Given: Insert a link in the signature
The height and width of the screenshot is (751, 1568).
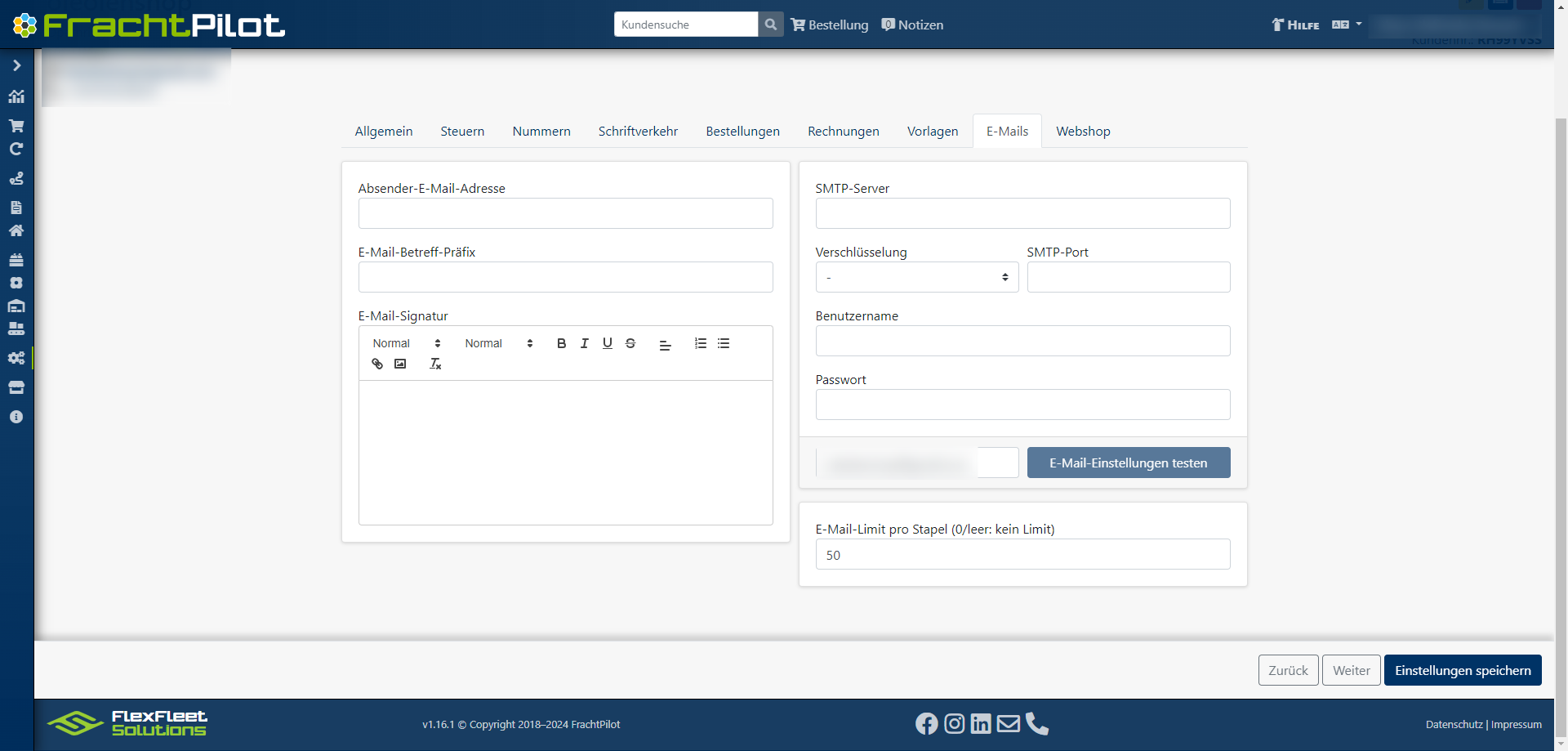Looking at the screenshot, I should [x=377, y=364].
